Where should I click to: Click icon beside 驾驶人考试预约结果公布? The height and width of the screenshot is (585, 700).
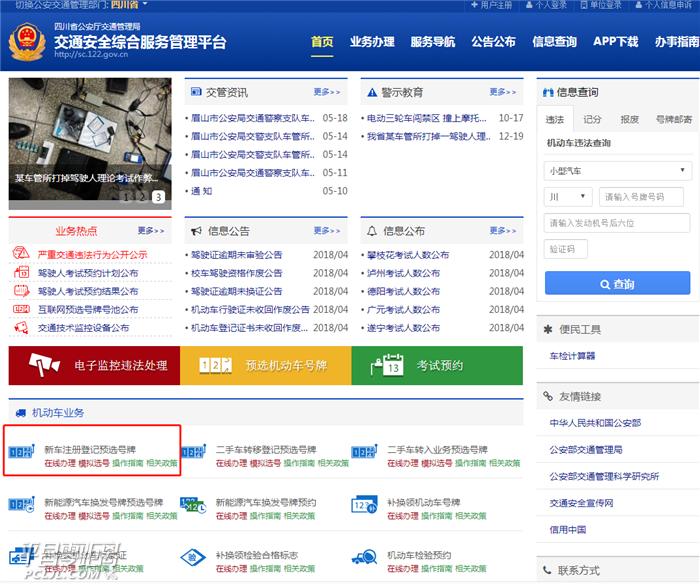[x=21, y=290]
